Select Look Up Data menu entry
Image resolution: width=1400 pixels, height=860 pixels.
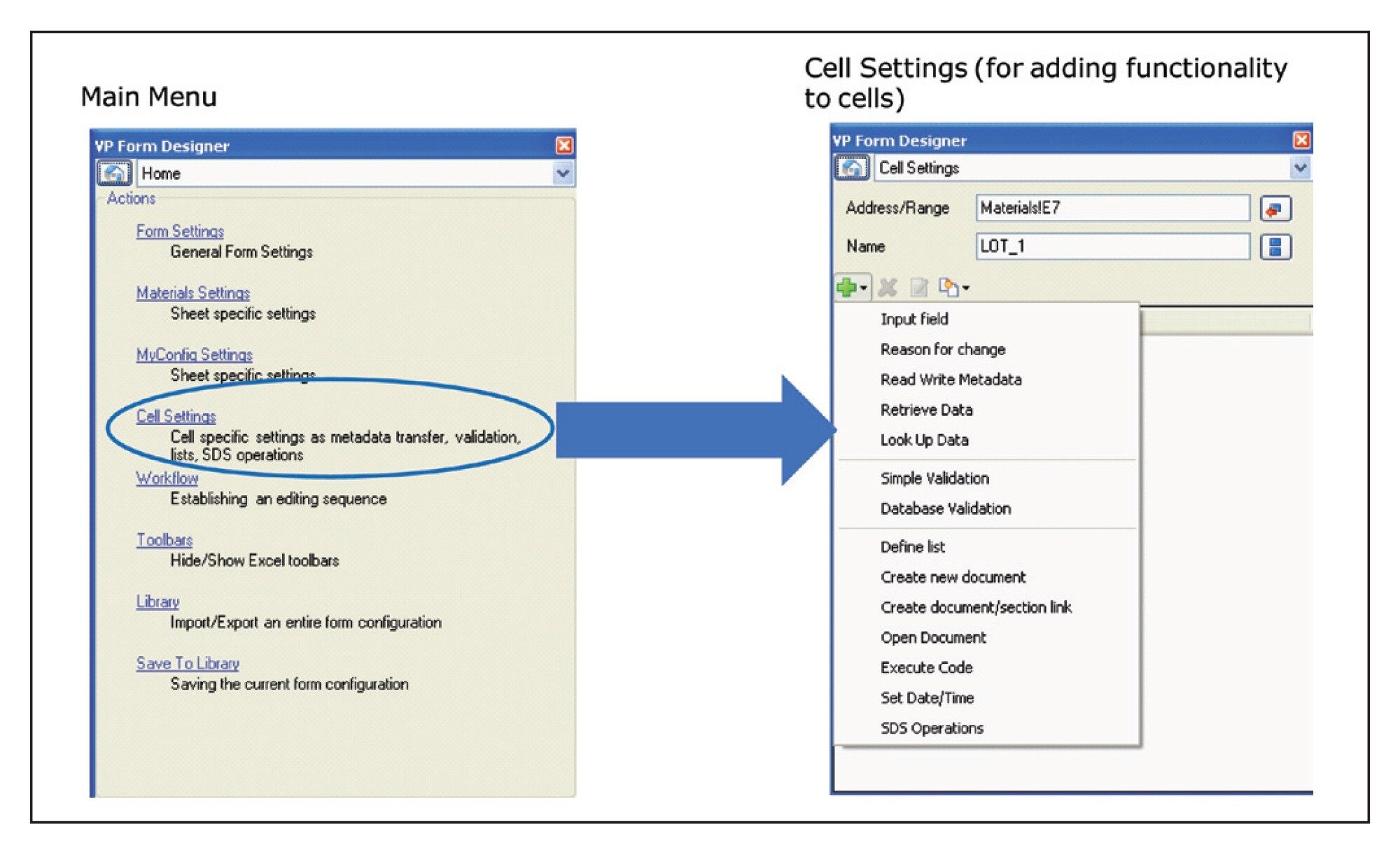pos(924,440)
